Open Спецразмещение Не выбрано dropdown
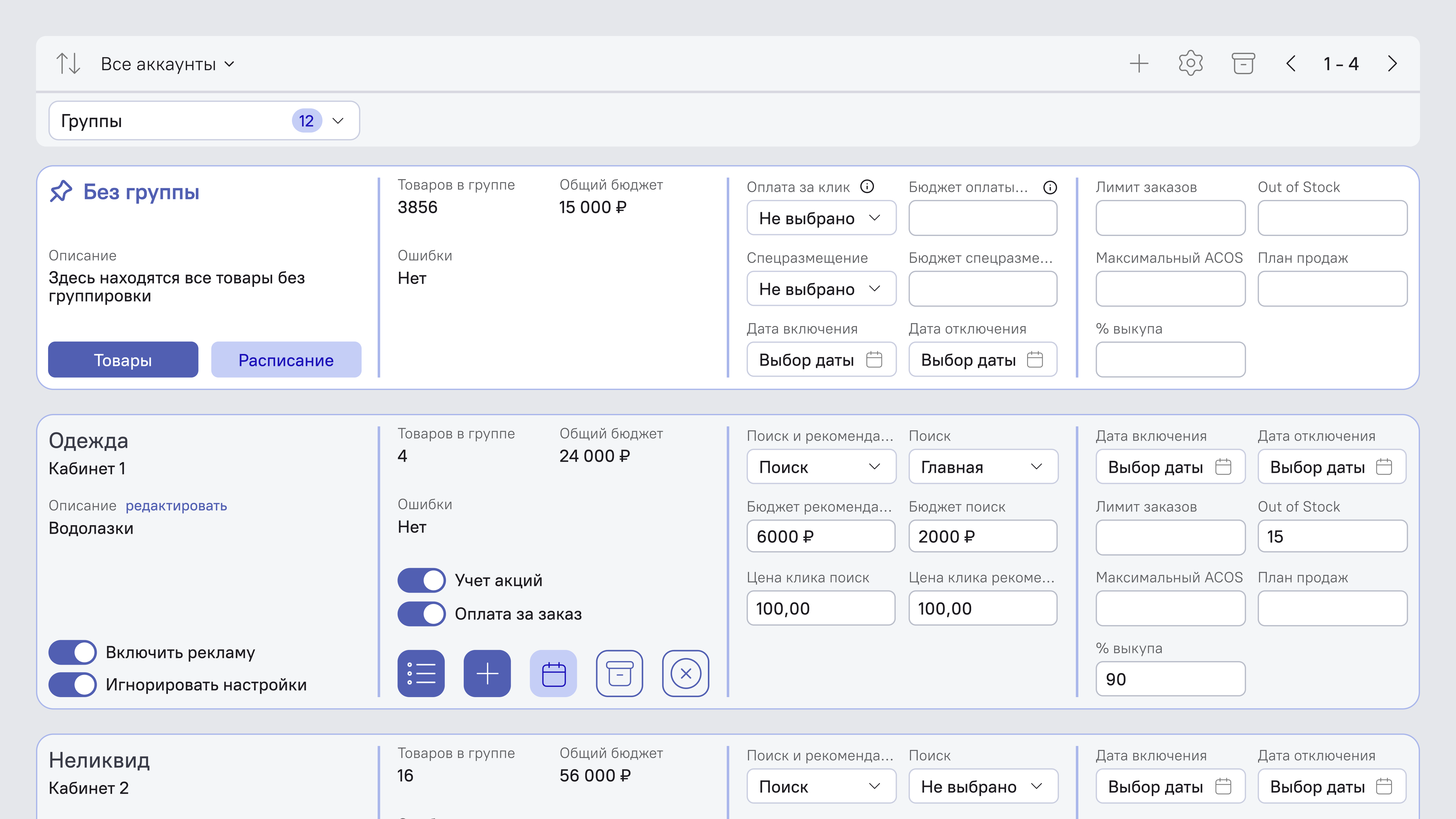The width and height of the screenshot is (1456, 819). click(x=821, y=289)
